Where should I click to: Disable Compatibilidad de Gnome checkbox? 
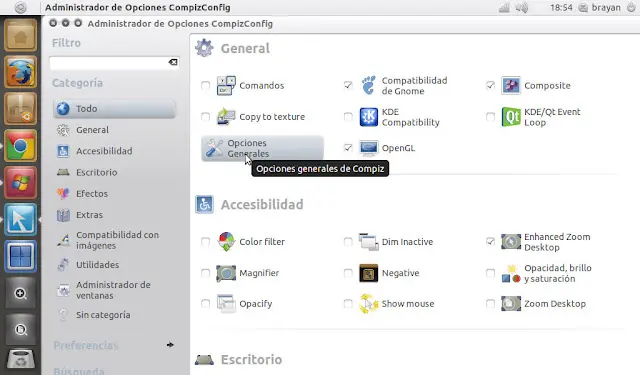[348, 85]
